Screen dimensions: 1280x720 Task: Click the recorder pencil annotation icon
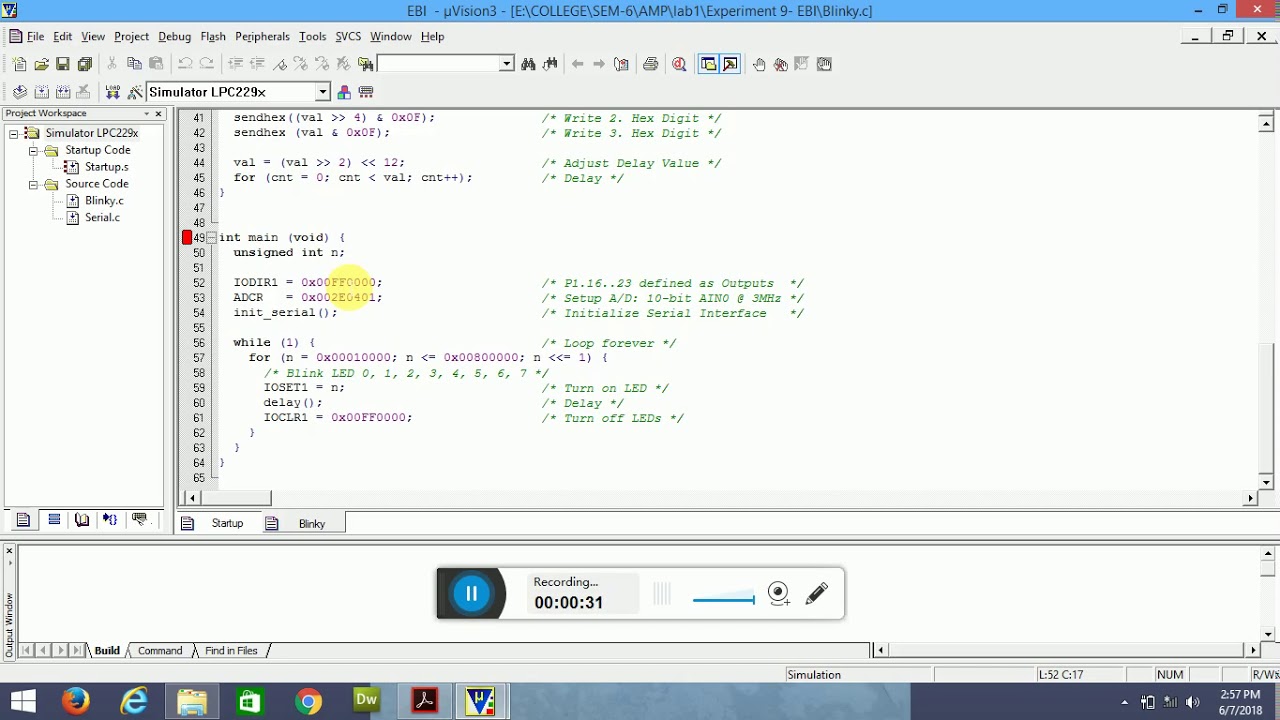pyautogui.click(x=817, y=594)
